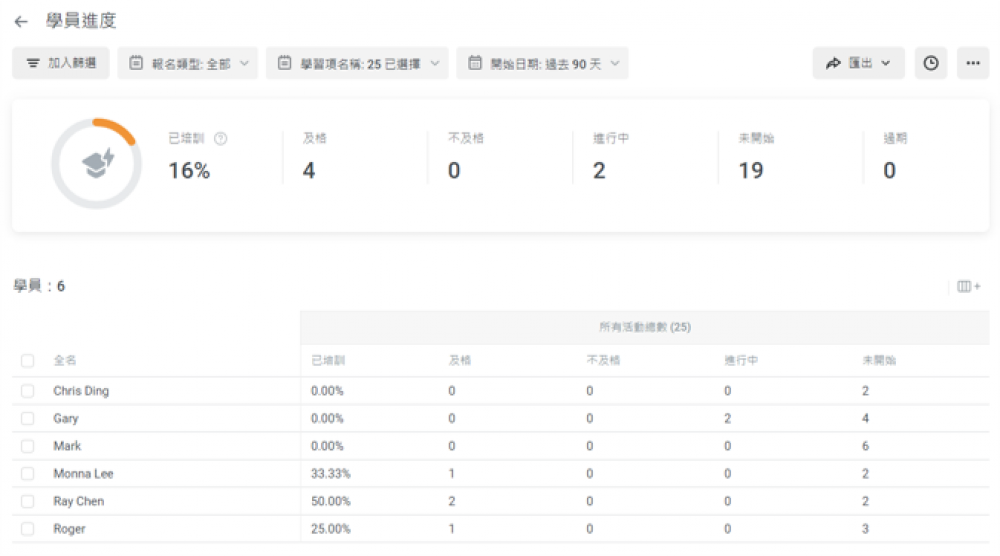Expand the 報名類型: 全部 dropdown
Viewport: 1000px width, 556px height.
click(x=187, y=63)
